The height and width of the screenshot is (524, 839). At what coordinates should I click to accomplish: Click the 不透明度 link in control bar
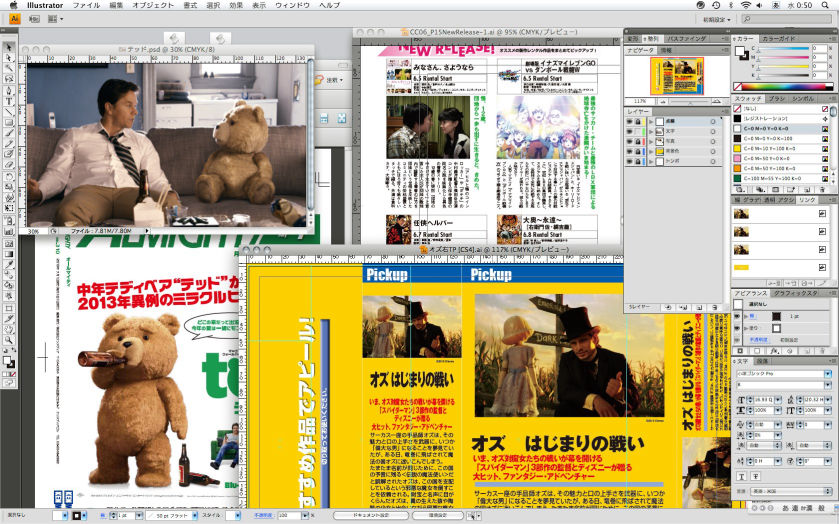263,515
